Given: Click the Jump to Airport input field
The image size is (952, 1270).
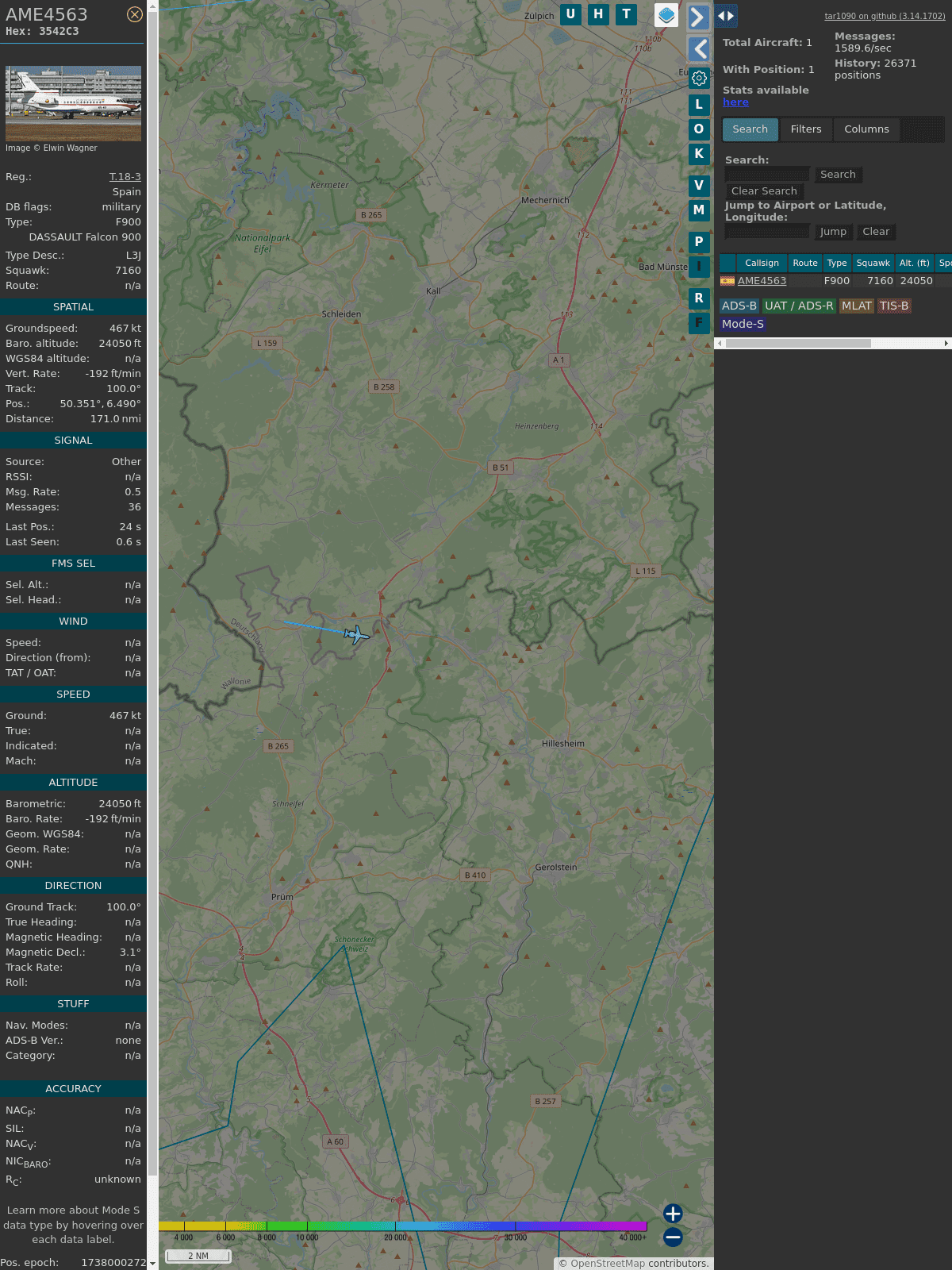Looking at the screenshot, I should [x=767, y=232].
